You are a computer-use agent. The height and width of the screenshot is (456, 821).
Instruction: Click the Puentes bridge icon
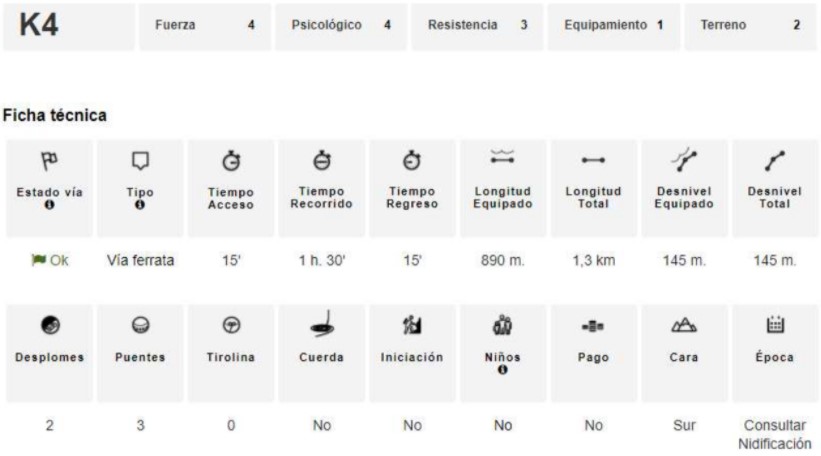point(140,325)
